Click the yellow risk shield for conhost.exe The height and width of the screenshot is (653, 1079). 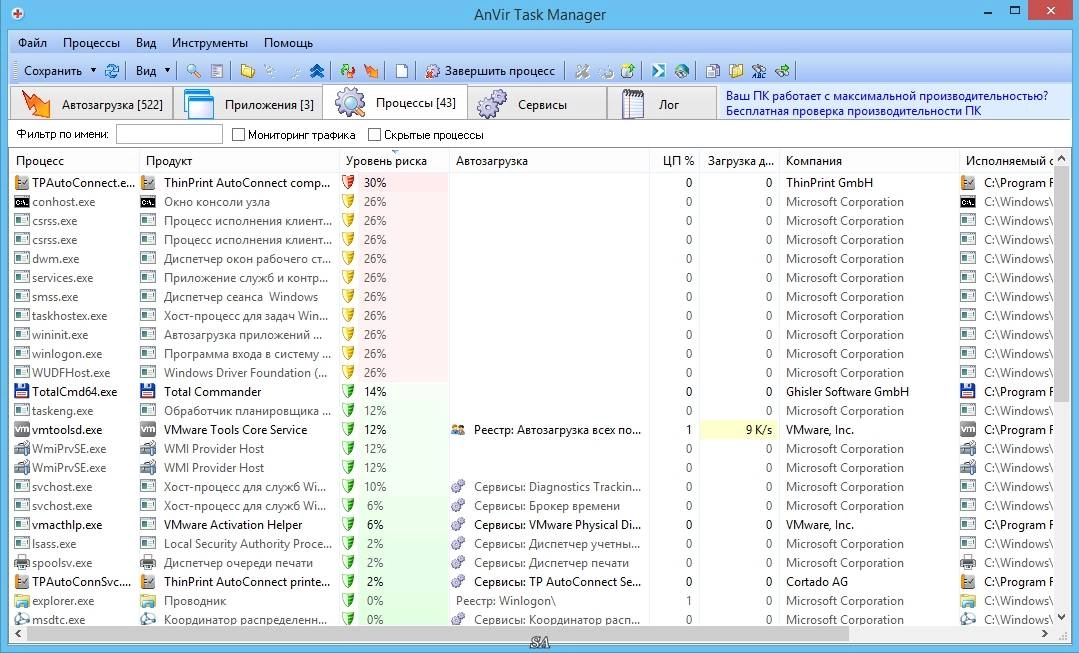[x=349, y=202]
